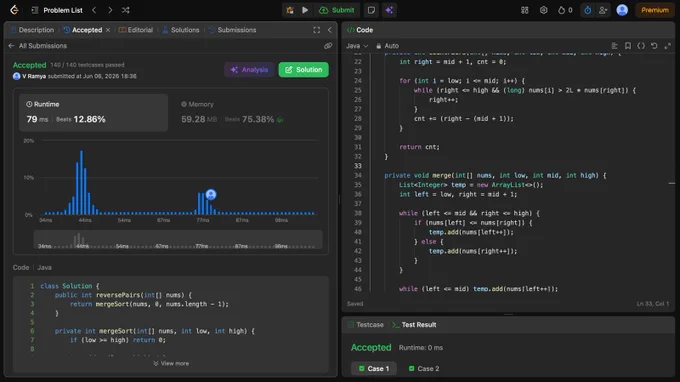
Task: Go back to All Submissions
Action: pyautogui.click(x=38, y=46)
